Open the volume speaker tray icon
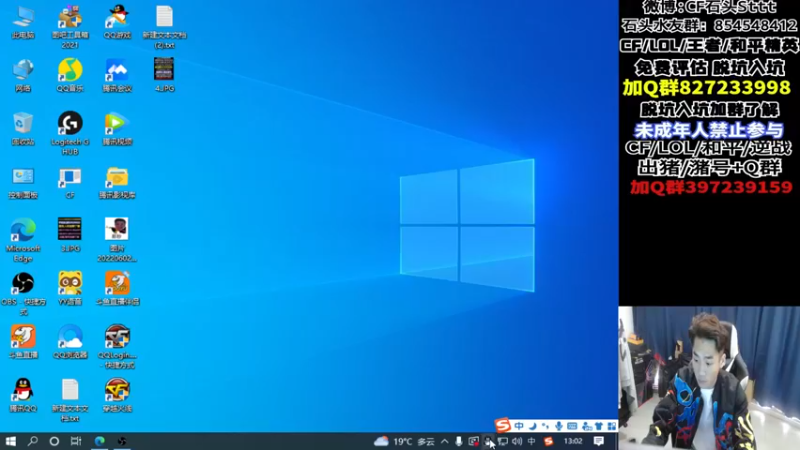This screenshot has width=800, height=450. pos(517,441)
